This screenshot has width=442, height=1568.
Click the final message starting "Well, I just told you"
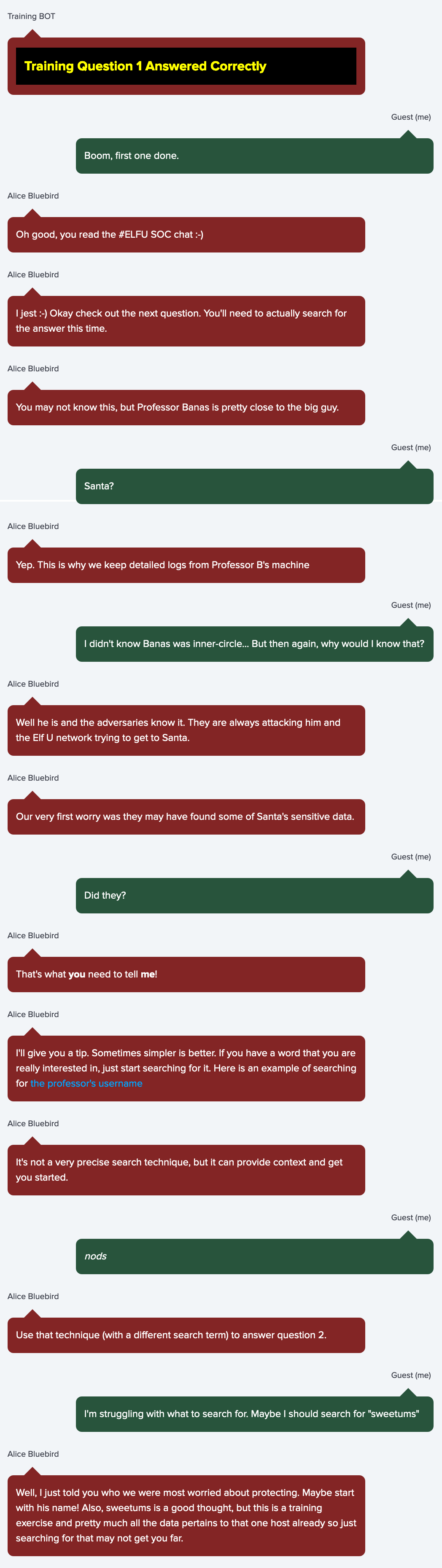186,1515
